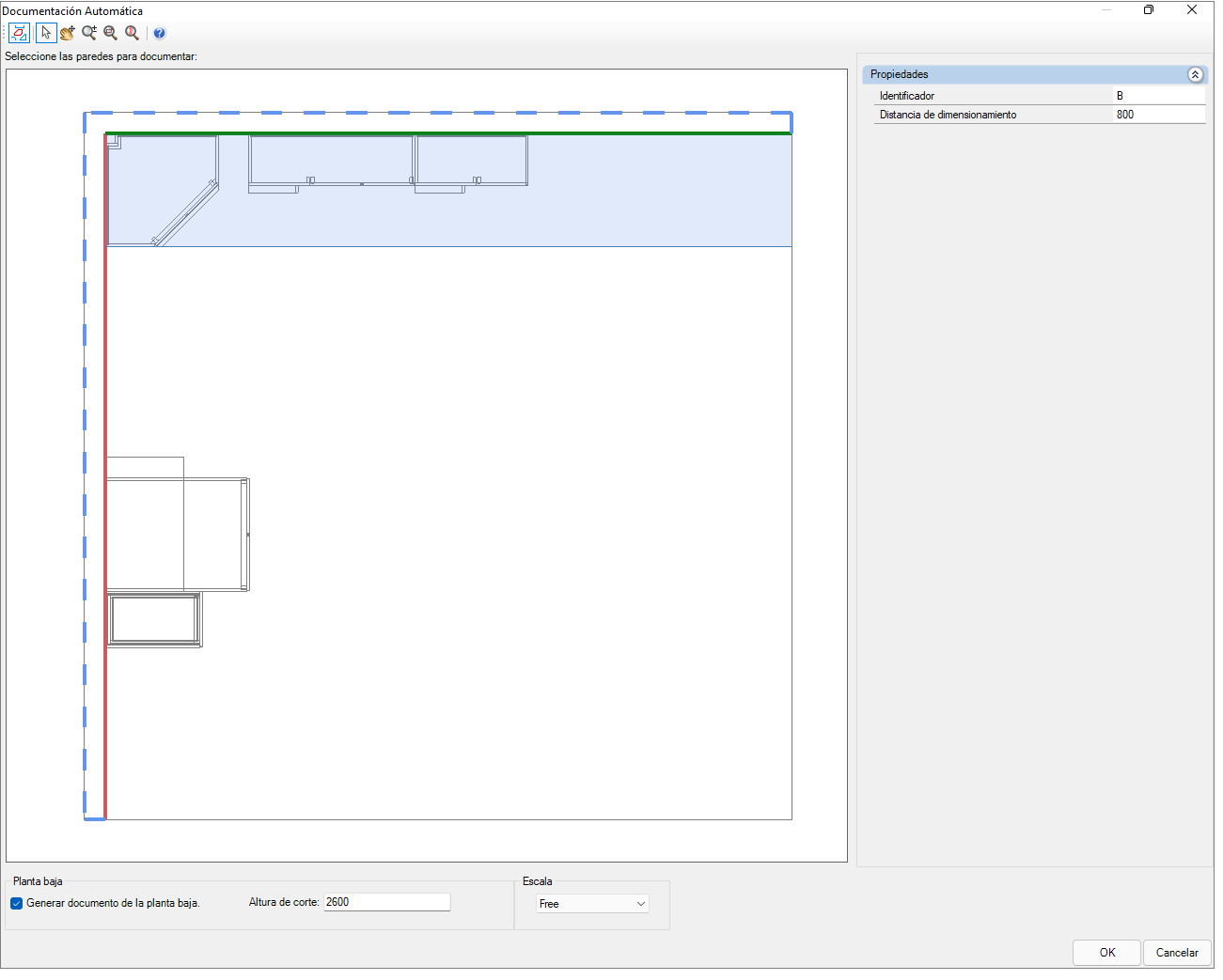Choose the zoom in/out magnifier tool
The height and width of the screenshot is (980, 1223).
[x=89, y=33]
